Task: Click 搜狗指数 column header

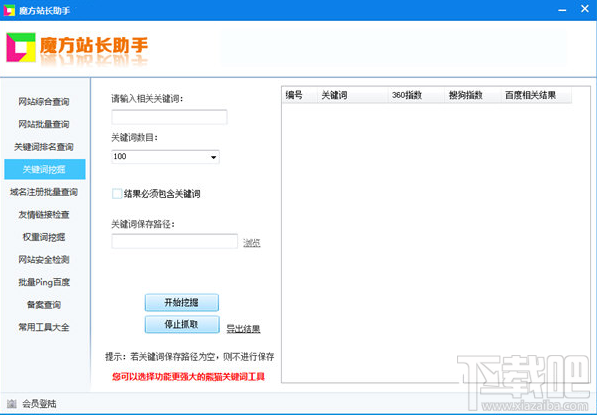Action: click(472, 95)
